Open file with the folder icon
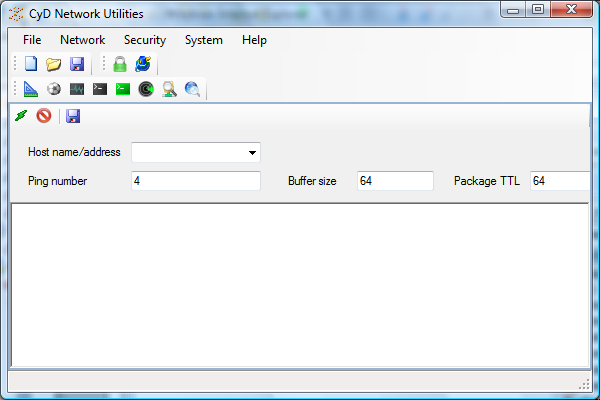 [54, 64]
